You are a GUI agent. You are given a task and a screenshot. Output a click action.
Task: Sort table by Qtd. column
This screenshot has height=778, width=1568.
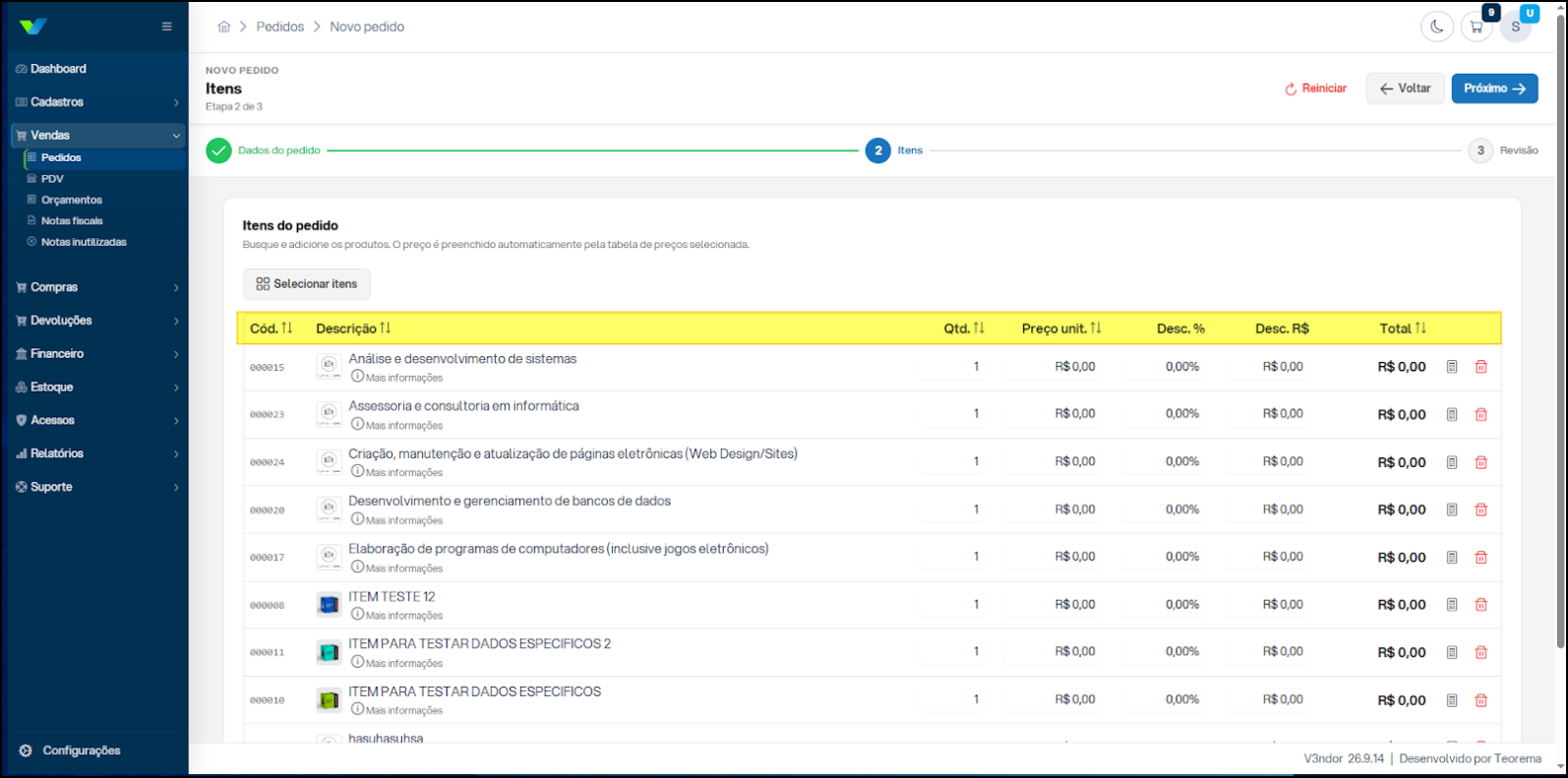pyautogui.click(x=964, y=329)
